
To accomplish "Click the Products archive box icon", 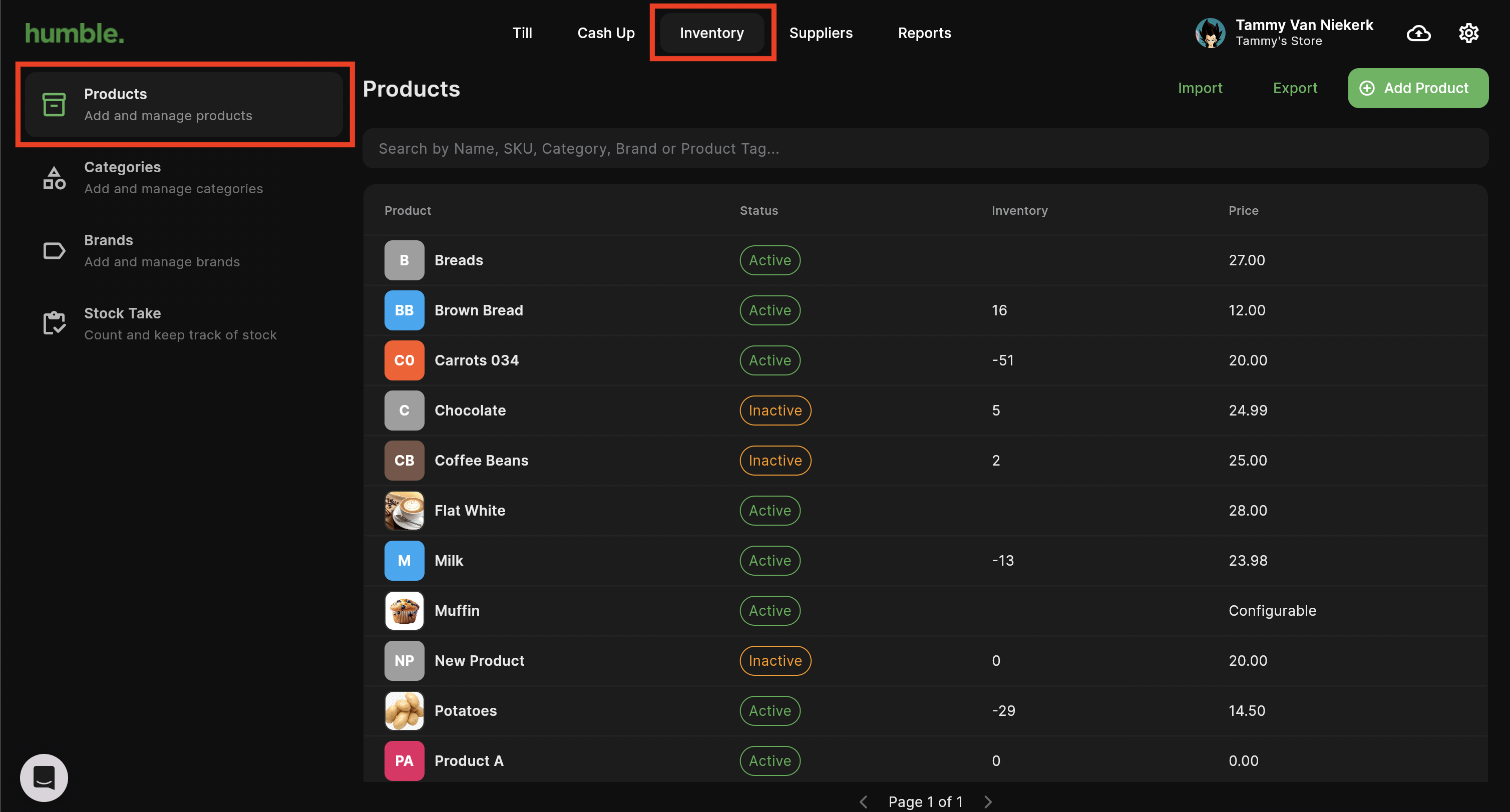I will 54,104.
